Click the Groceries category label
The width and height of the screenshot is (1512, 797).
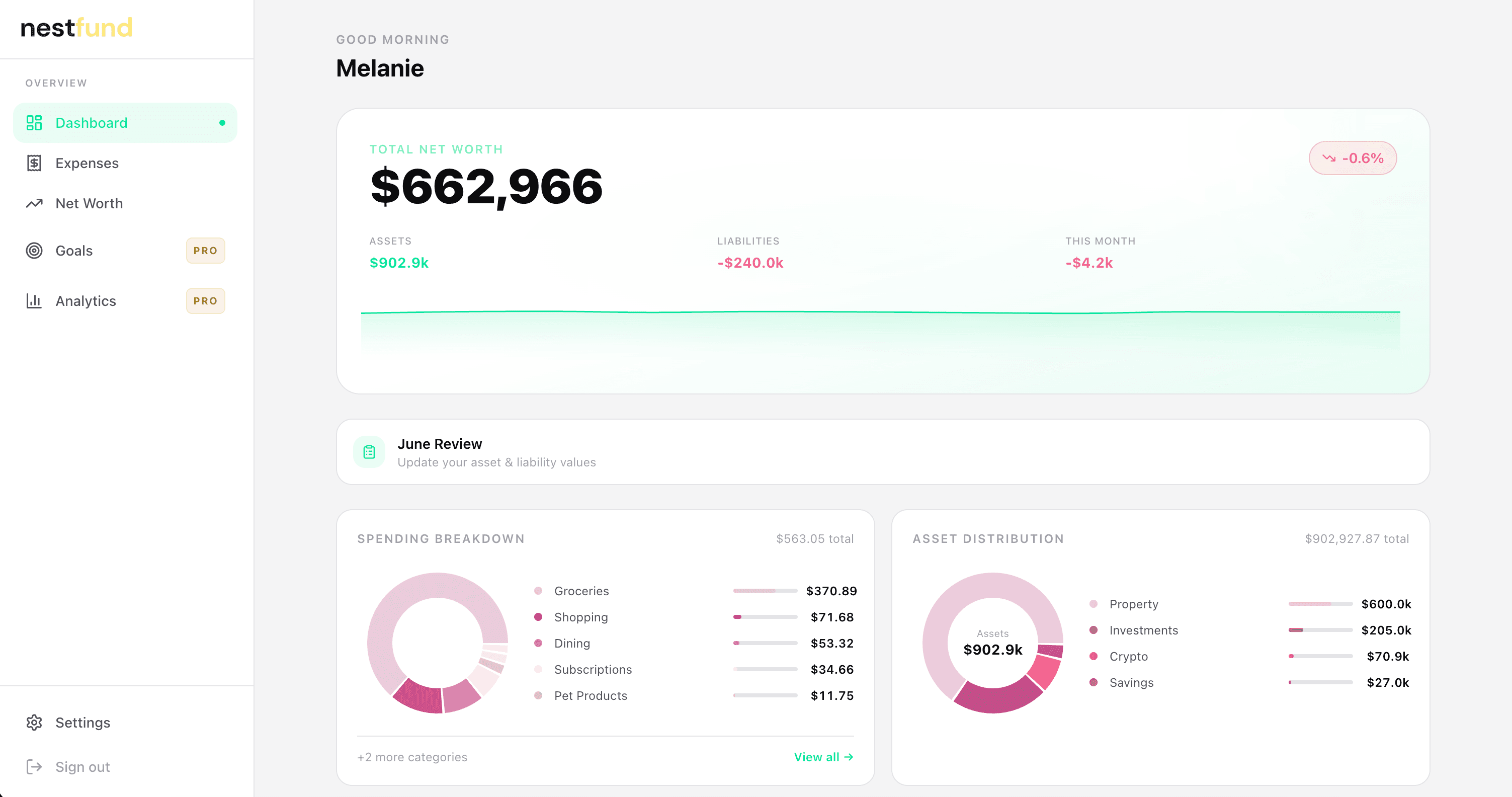point(581,591)
